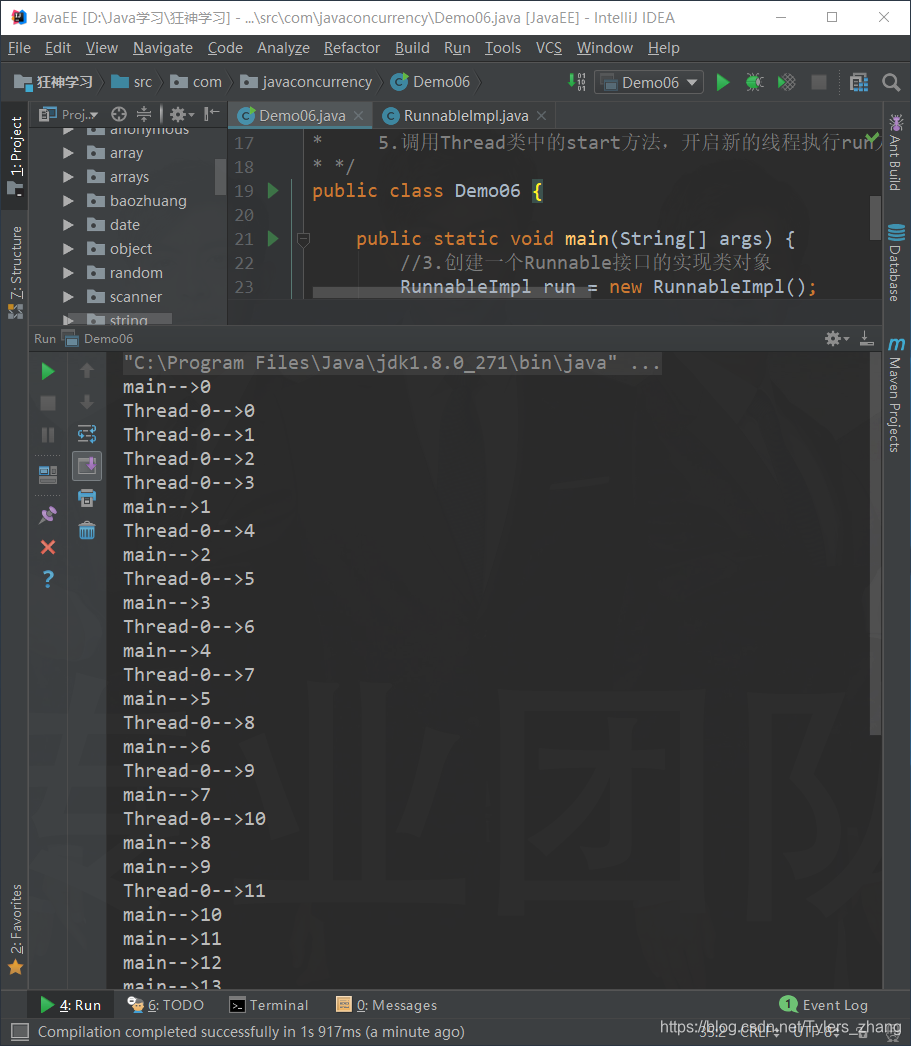The height and width of the screenshot is (1046, 911).
Task: Click scroll from source target icon
Action: 119,114
